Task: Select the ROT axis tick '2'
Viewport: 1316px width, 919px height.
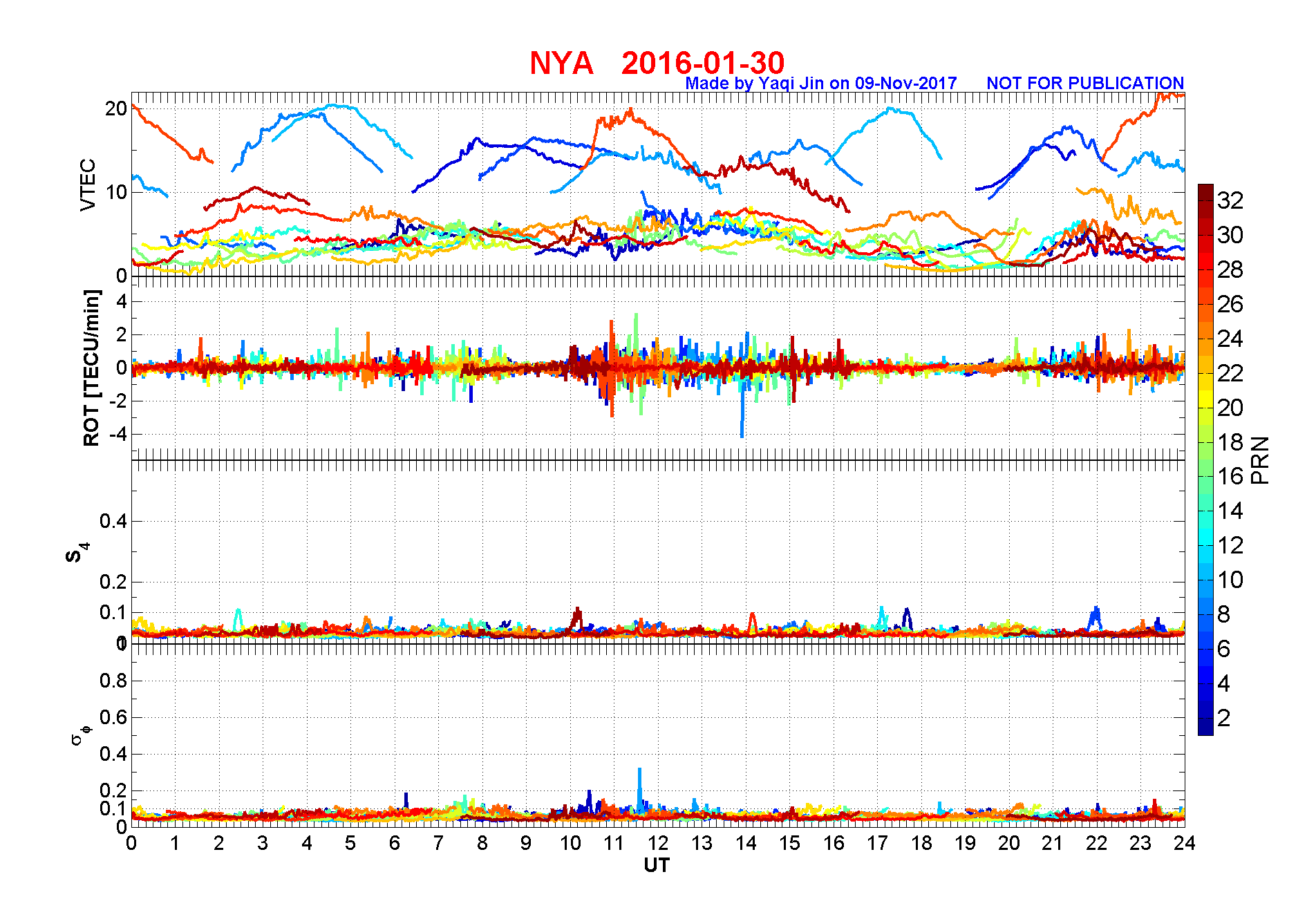Action: click(122, 334)
